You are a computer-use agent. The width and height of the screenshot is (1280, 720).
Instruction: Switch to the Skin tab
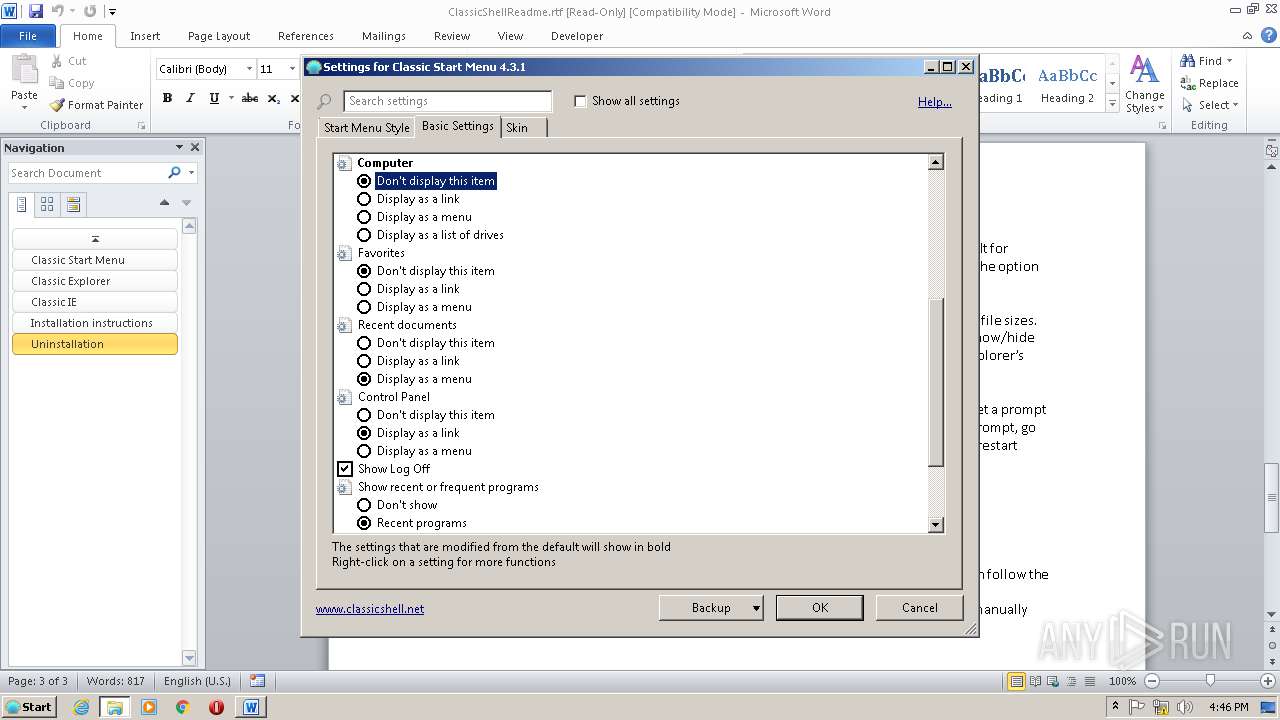point(517,127)
